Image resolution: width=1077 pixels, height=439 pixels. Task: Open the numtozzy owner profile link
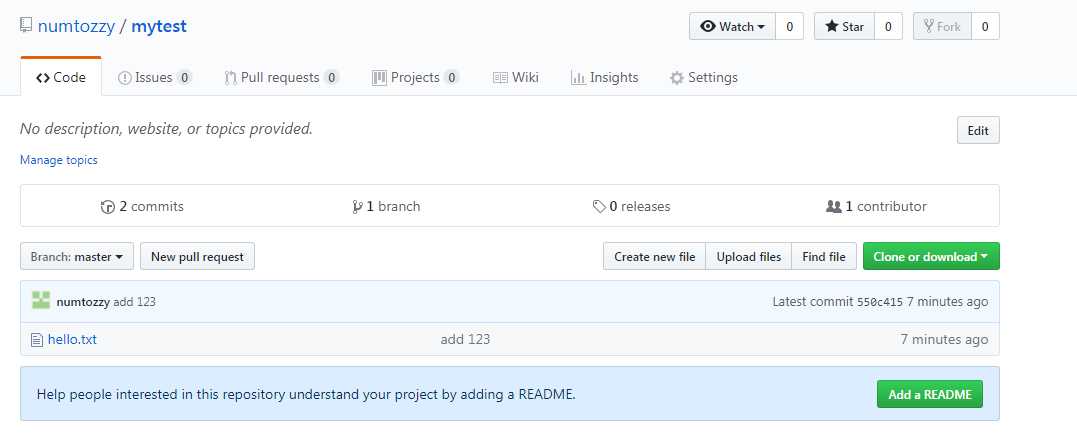click(x=76, y=26)
